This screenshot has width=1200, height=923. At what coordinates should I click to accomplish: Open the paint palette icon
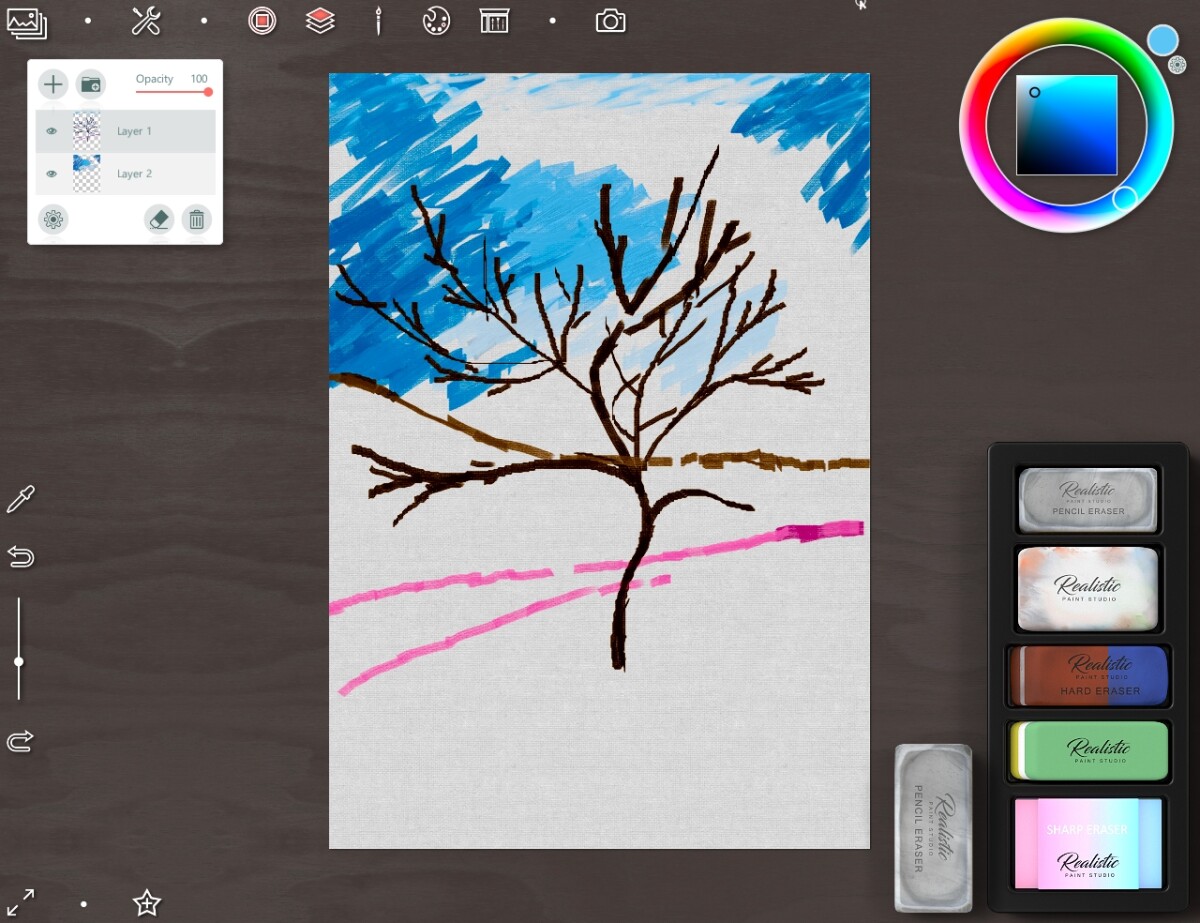(x=436, y=21)
